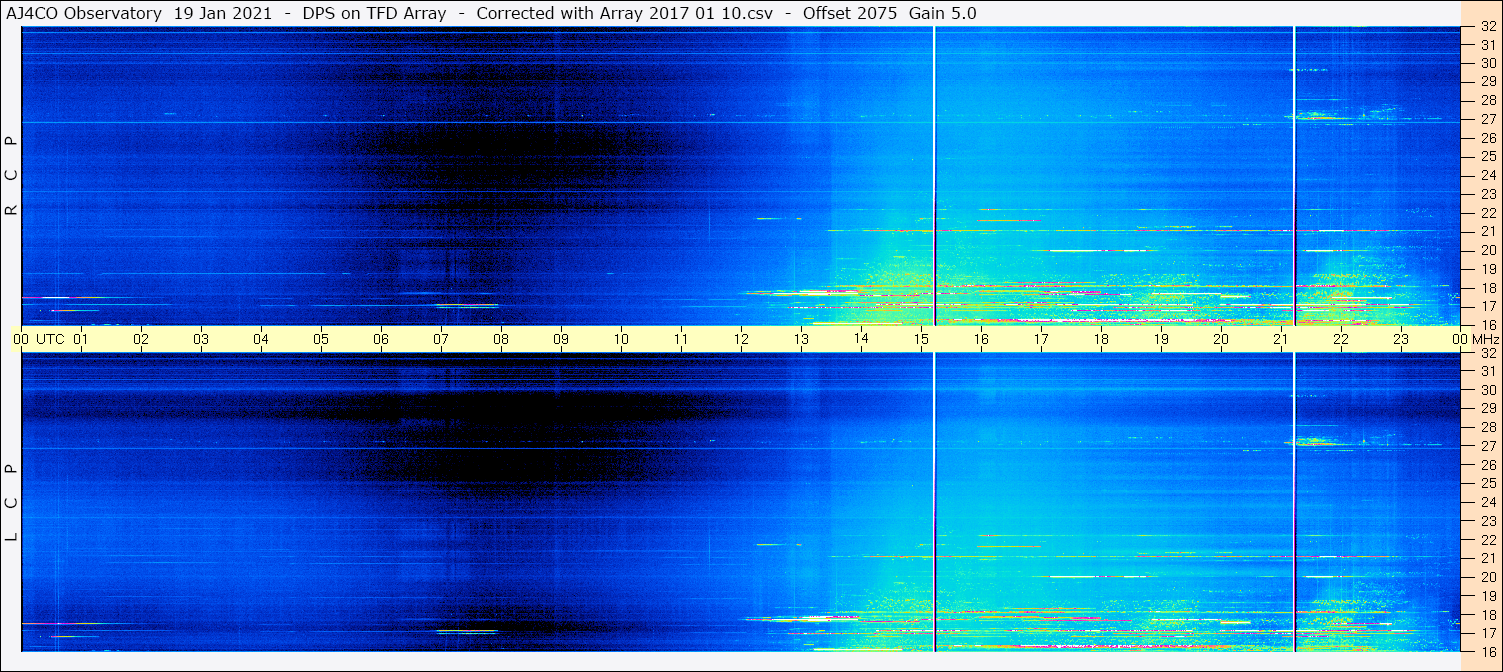Image resolution: width=1503 pixels, height=672 pixels.
Task: Select hour "09" on the UTC axis
Action: pos(561,339)
